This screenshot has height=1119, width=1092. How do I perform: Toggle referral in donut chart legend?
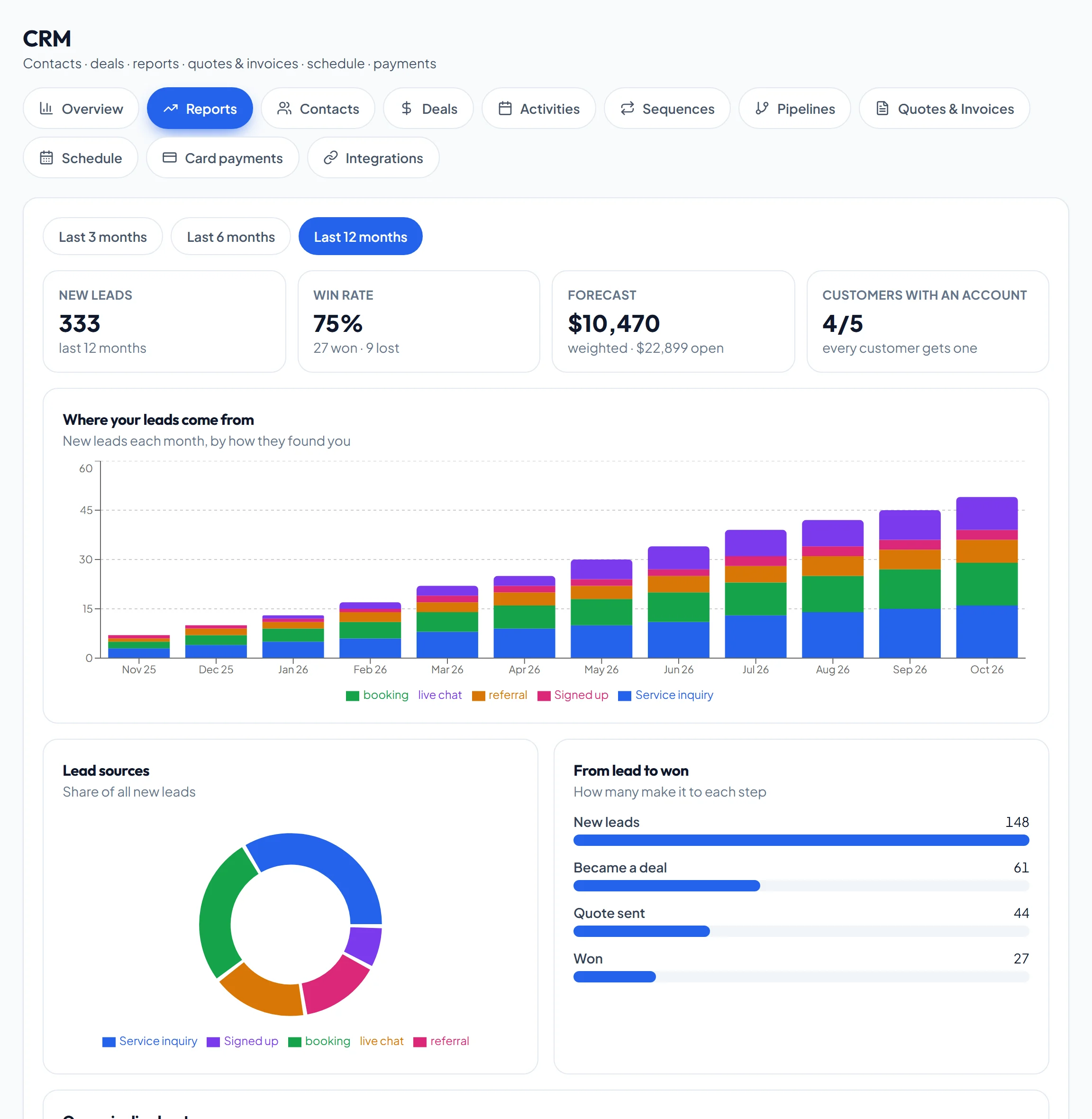pos(441,1042)
